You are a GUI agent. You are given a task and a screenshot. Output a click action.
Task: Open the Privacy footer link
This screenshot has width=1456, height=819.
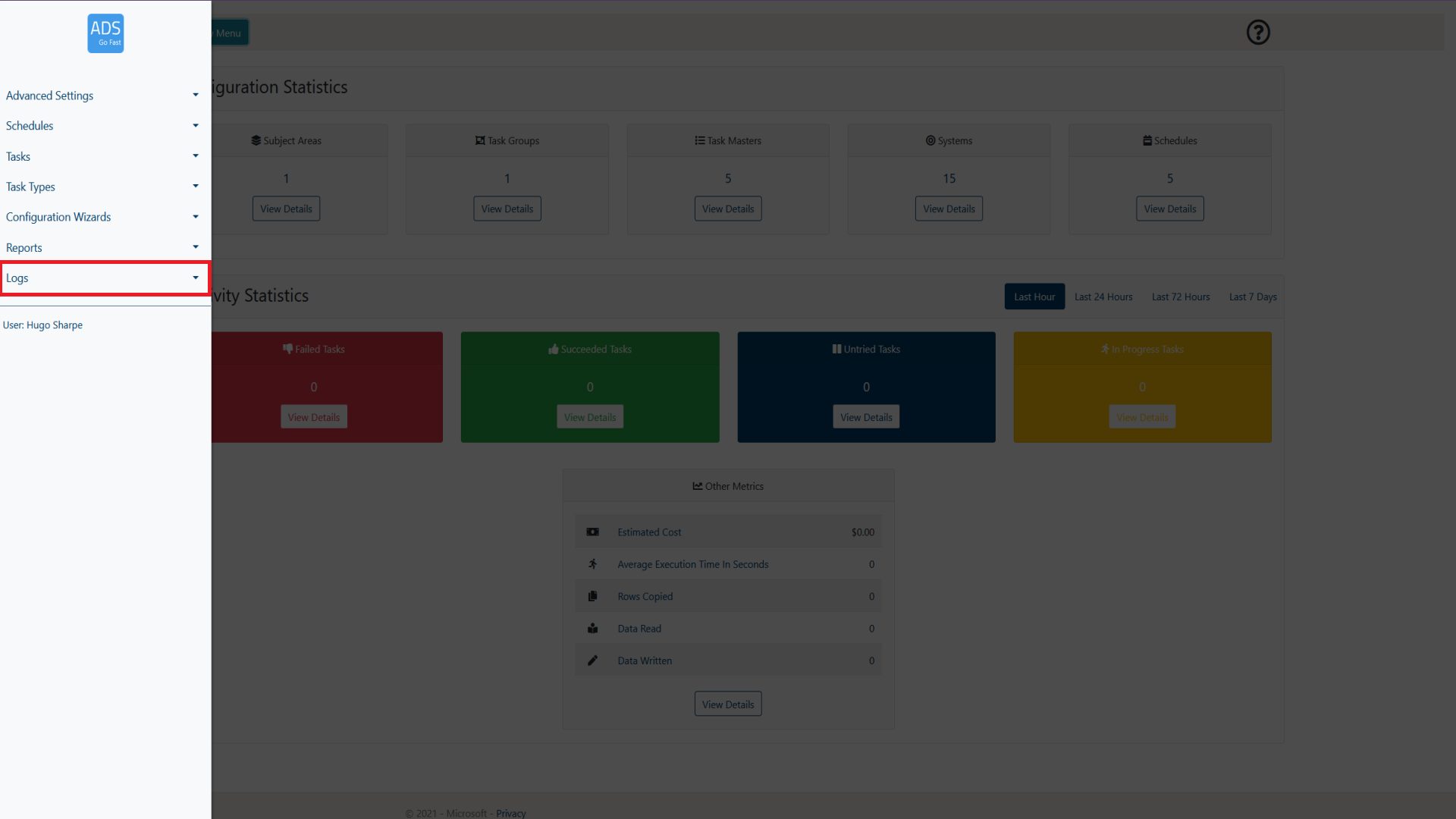pyautogui.click(x=510, y=813)
